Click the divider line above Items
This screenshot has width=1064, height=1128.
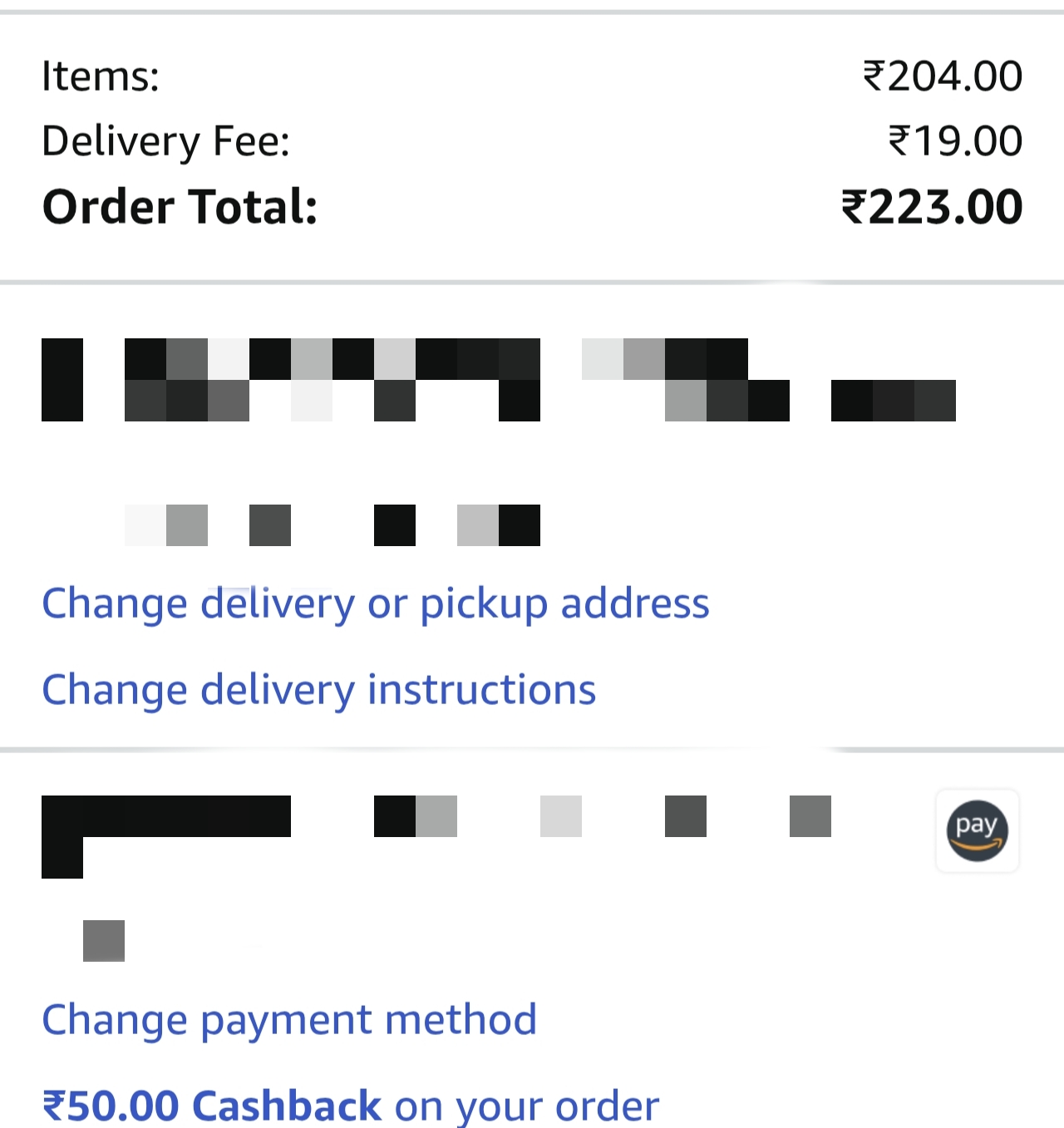click(x=532, y=12)
